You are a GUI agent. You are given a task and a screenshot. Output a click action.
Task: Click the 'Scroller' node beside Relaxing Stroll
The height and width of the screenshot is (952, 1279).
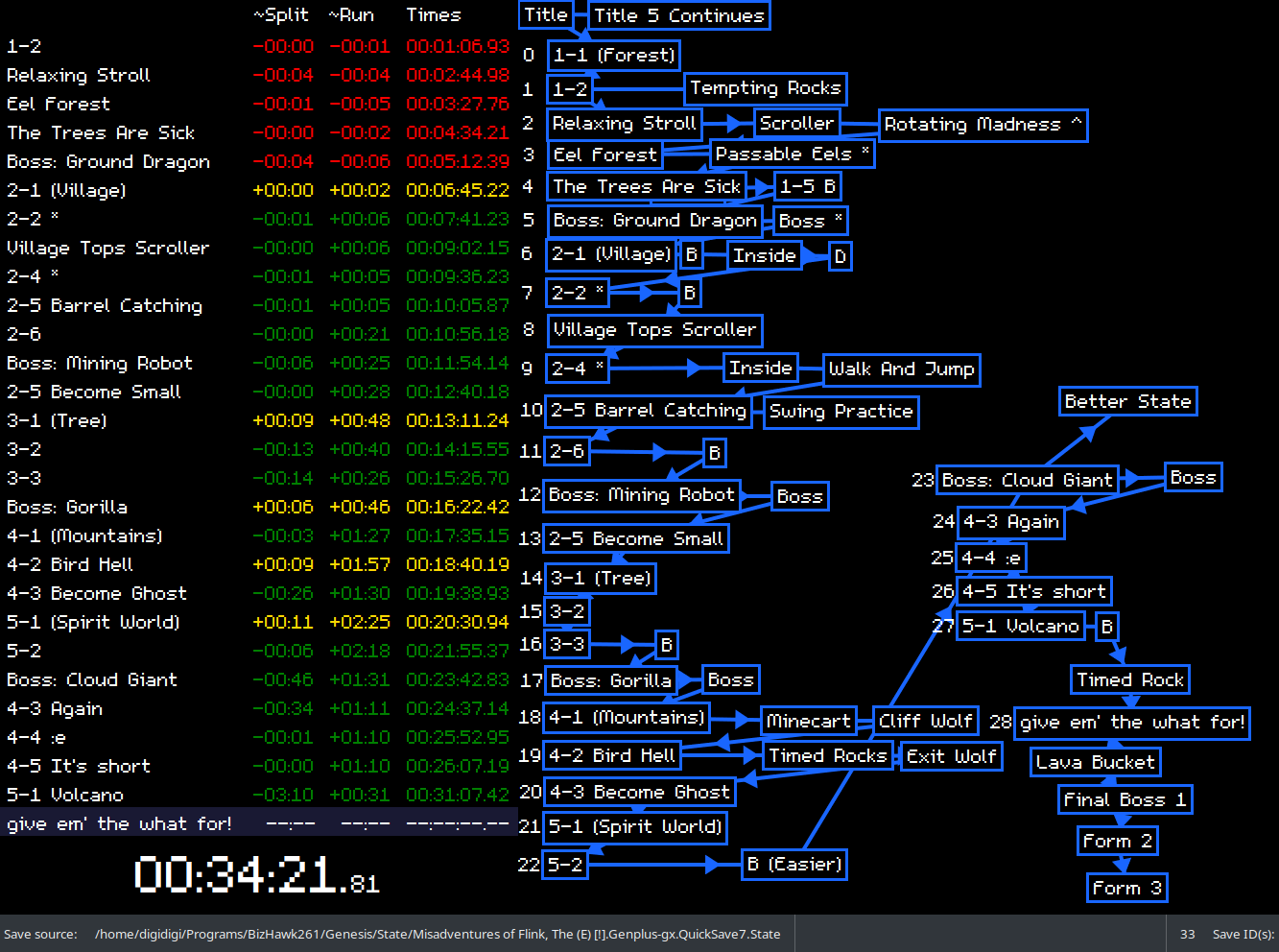[796, 124]
